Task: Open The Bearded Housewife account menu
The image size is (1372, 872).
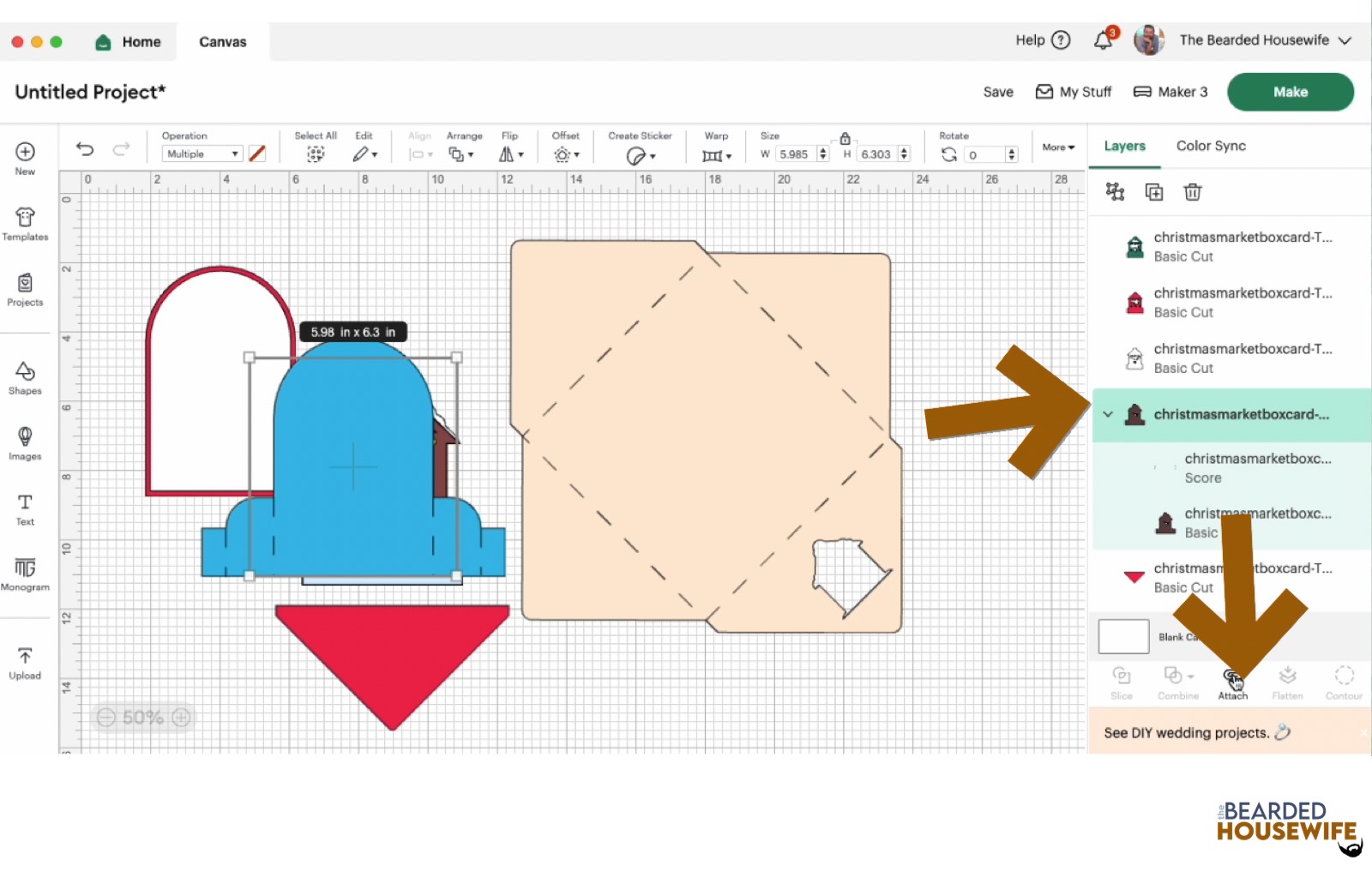Action: tap(1243, 40)
